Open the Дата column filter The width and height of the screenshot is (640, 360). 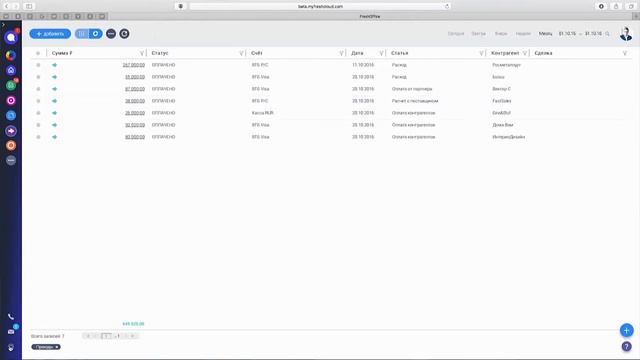click(x=382, y=53)
